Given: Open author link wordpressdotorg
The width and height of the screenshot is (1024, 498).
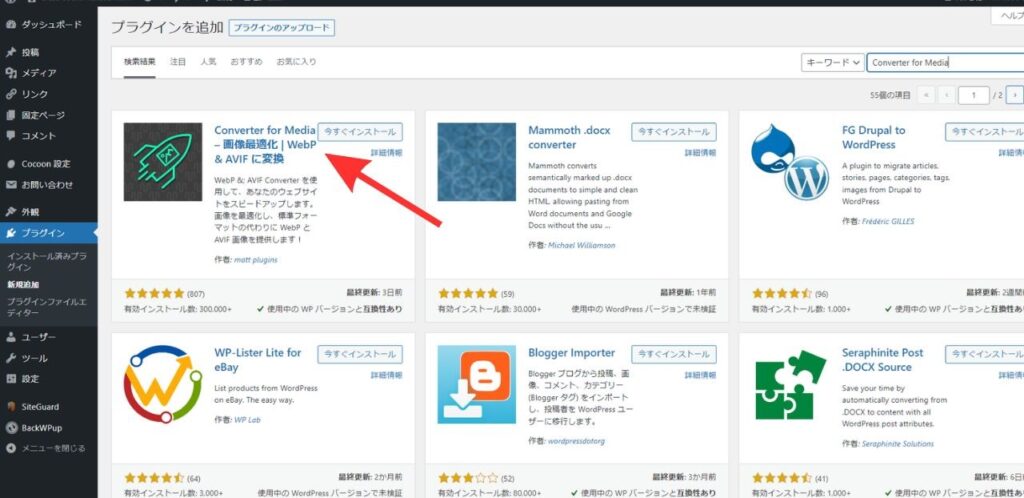Looking at the screenshot, I should 576,441.
